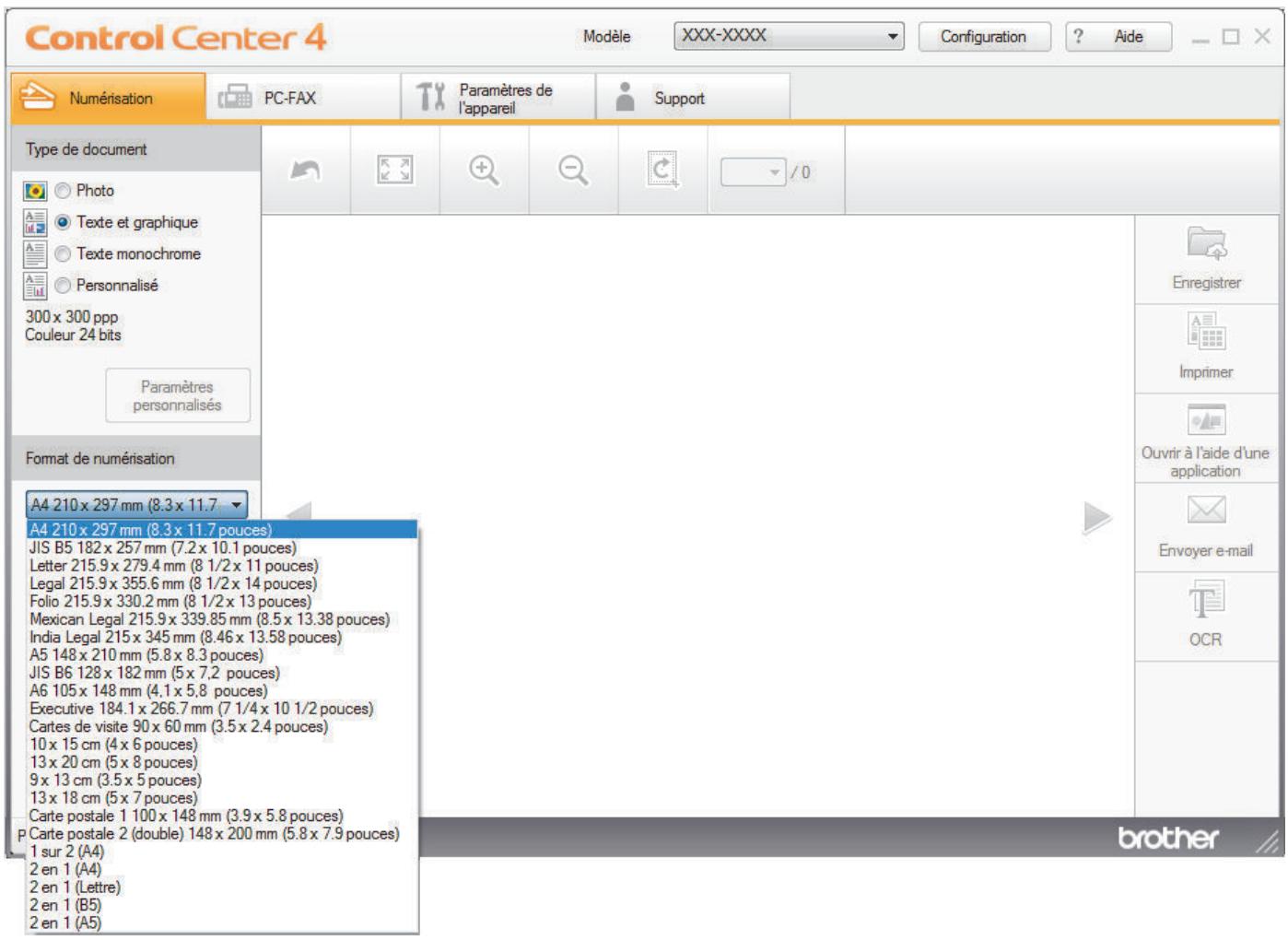Click the fit-to-window toolbar icon
The width and height of the screenshot is (1288, 940).
click(394, 170)
